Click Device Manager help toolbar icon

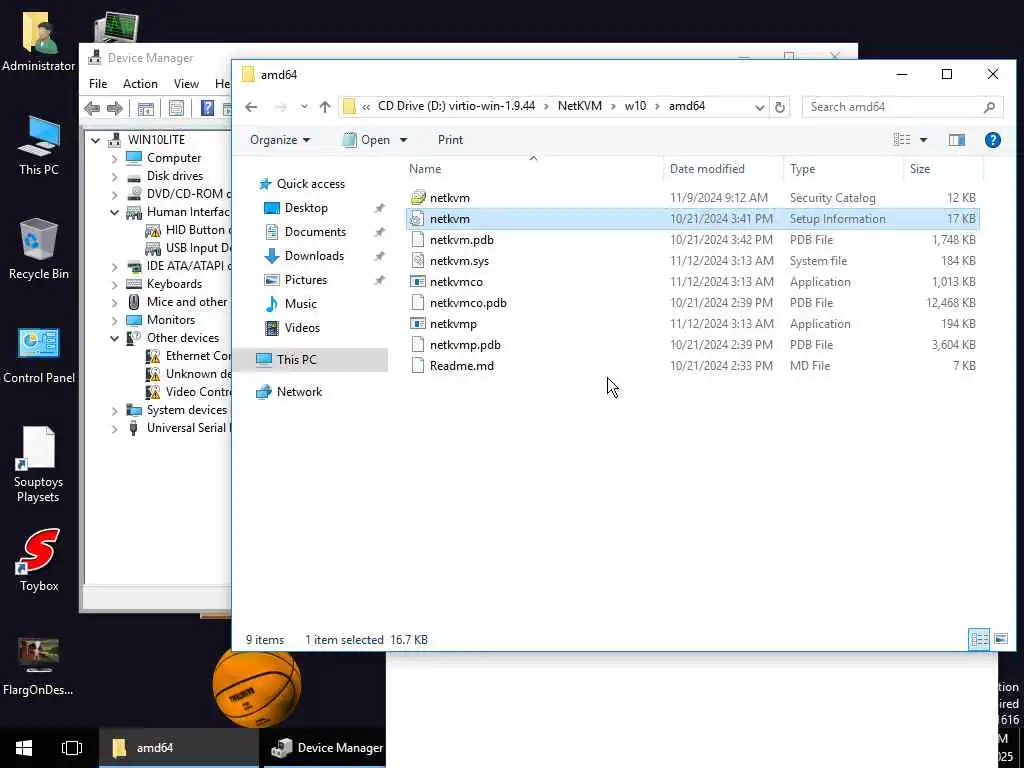207,108
